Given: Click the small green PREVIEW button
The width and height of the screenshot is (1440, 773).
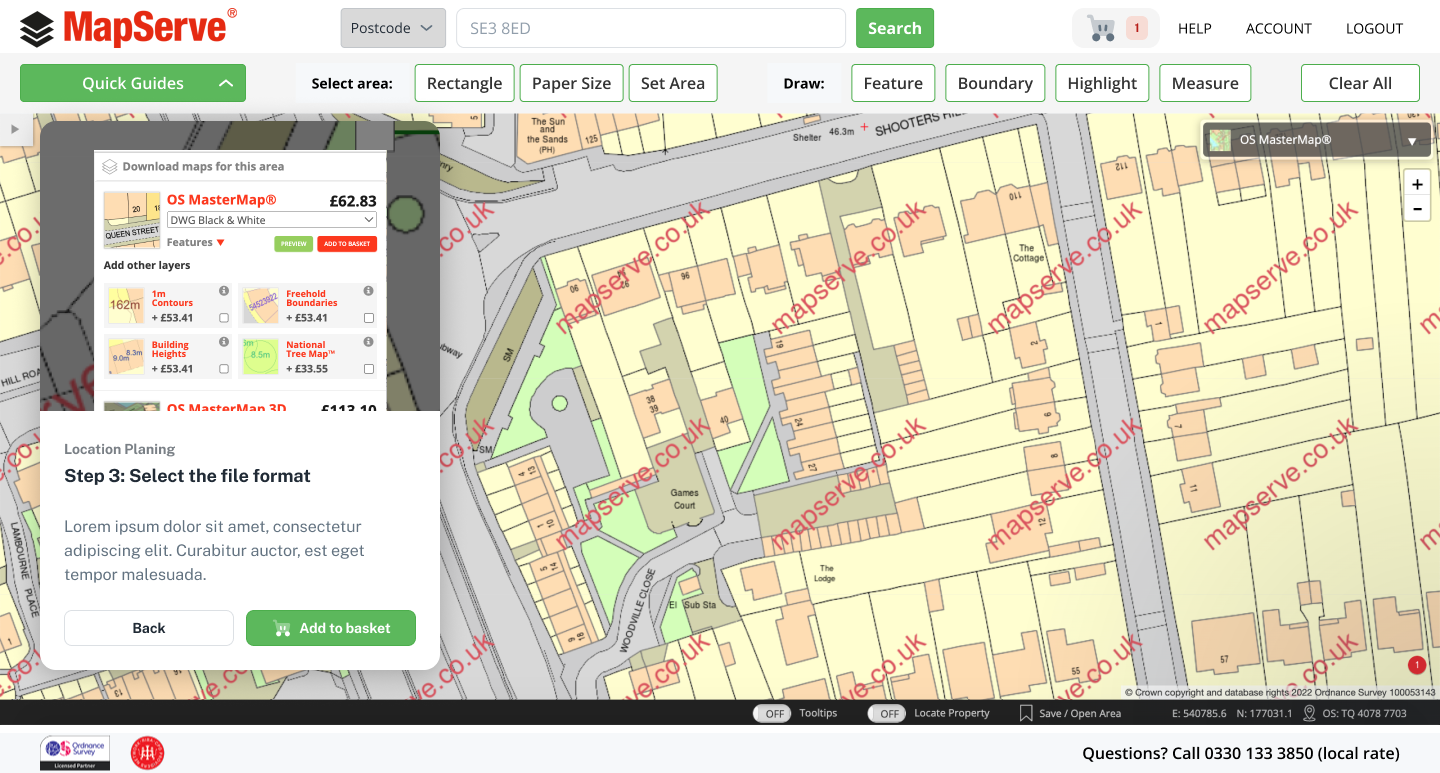Looking at the screenshot, I should point(294,244).
